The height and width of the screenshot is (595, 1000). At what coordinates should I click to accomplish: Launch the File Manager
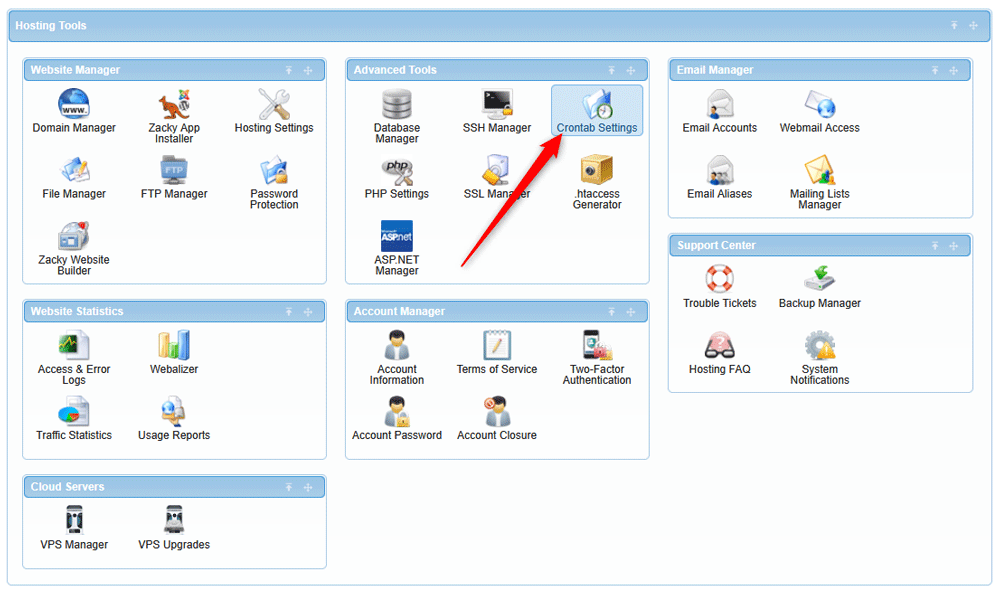74,178
